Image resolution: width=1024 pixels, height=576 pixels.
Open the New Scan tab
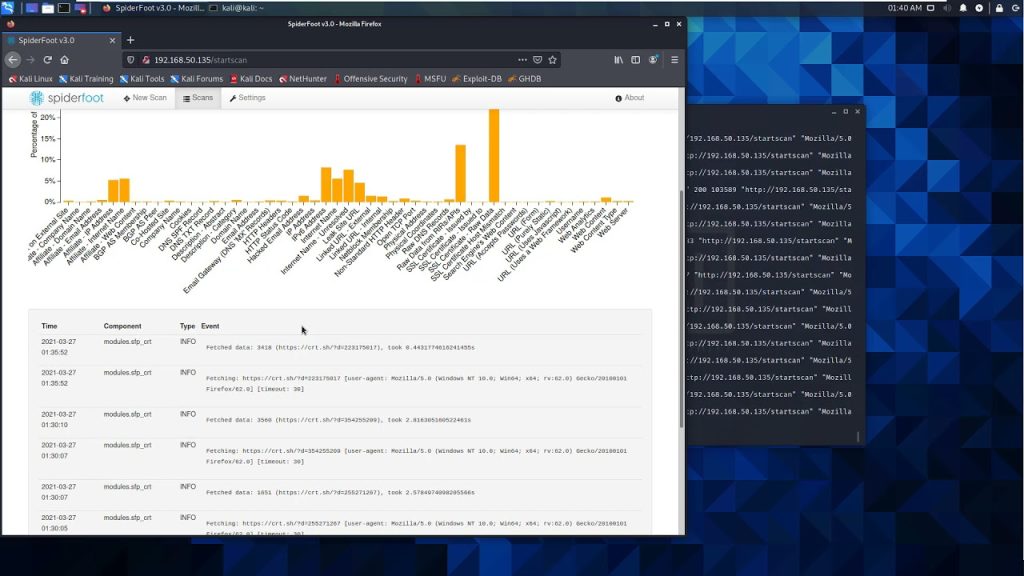(145, 98)
